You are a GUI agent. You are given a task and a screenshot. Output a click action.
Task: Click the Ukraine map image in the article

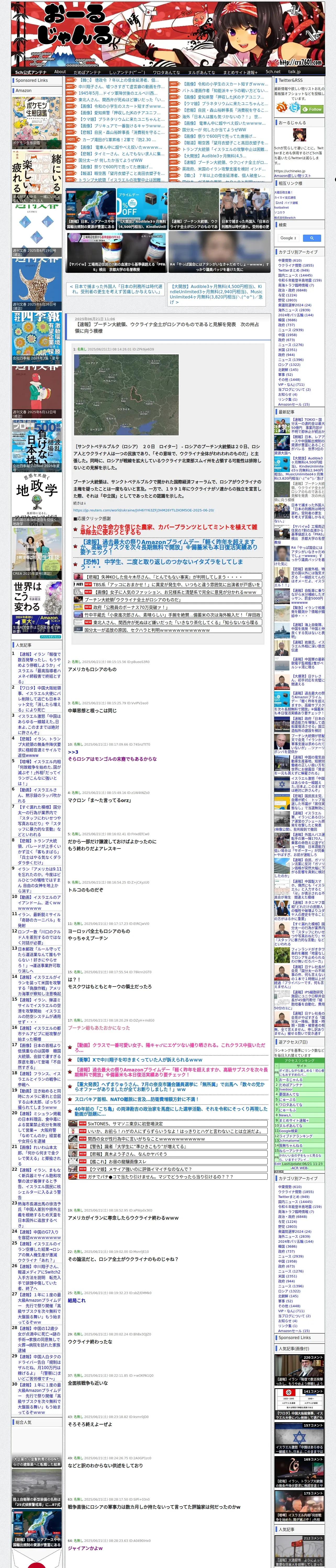126,394
